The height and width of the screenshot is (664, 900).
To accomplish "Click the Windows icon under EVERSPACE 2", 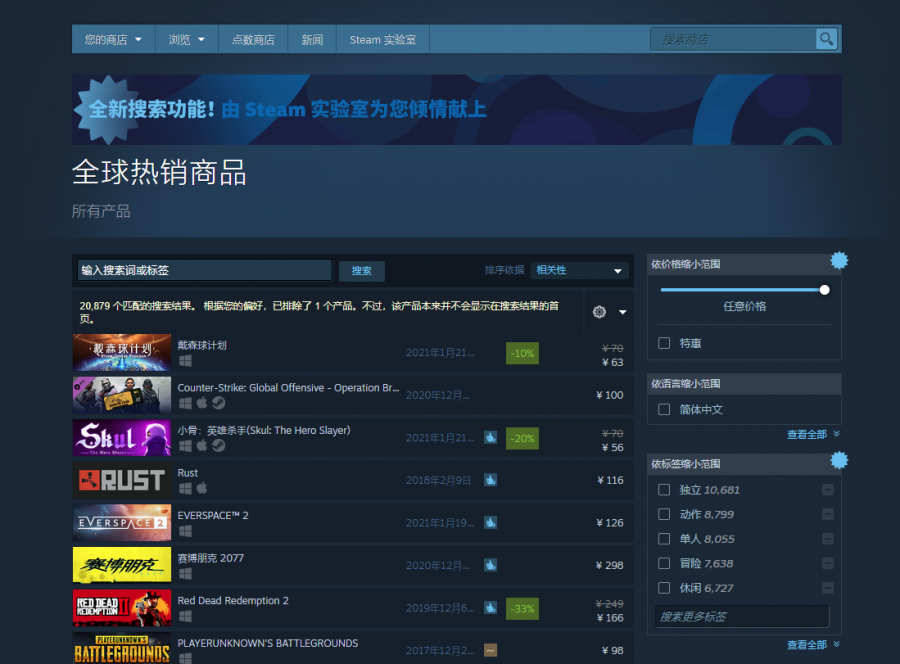I will 185,531.
